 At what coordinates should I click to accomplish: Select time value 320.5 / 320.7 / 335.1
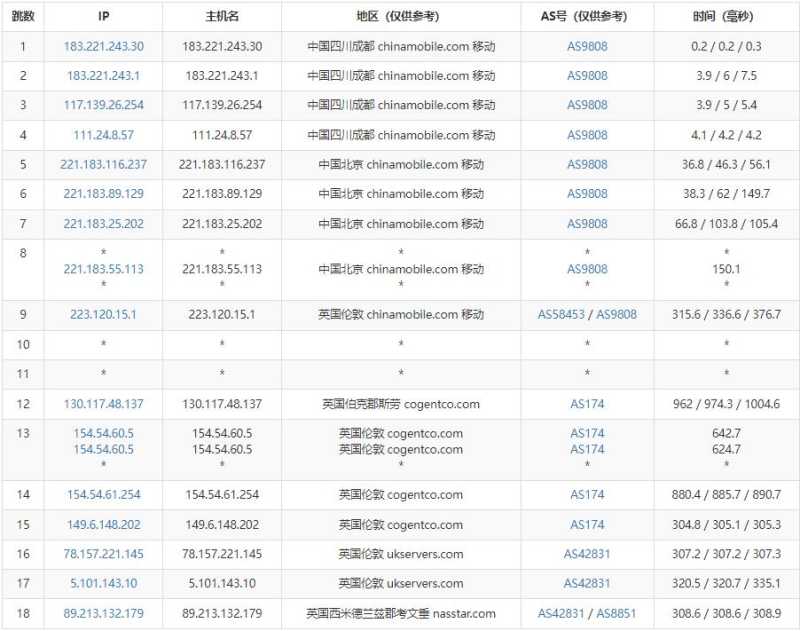point(726,583)
